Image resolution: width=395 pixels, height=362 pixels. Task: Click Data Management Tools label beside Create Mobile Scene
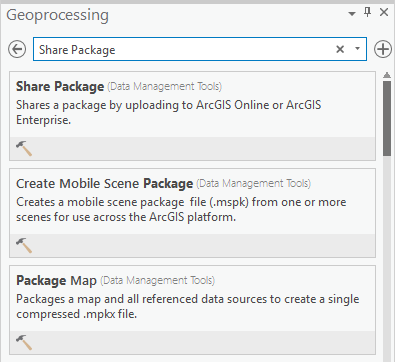coord(253,184)
